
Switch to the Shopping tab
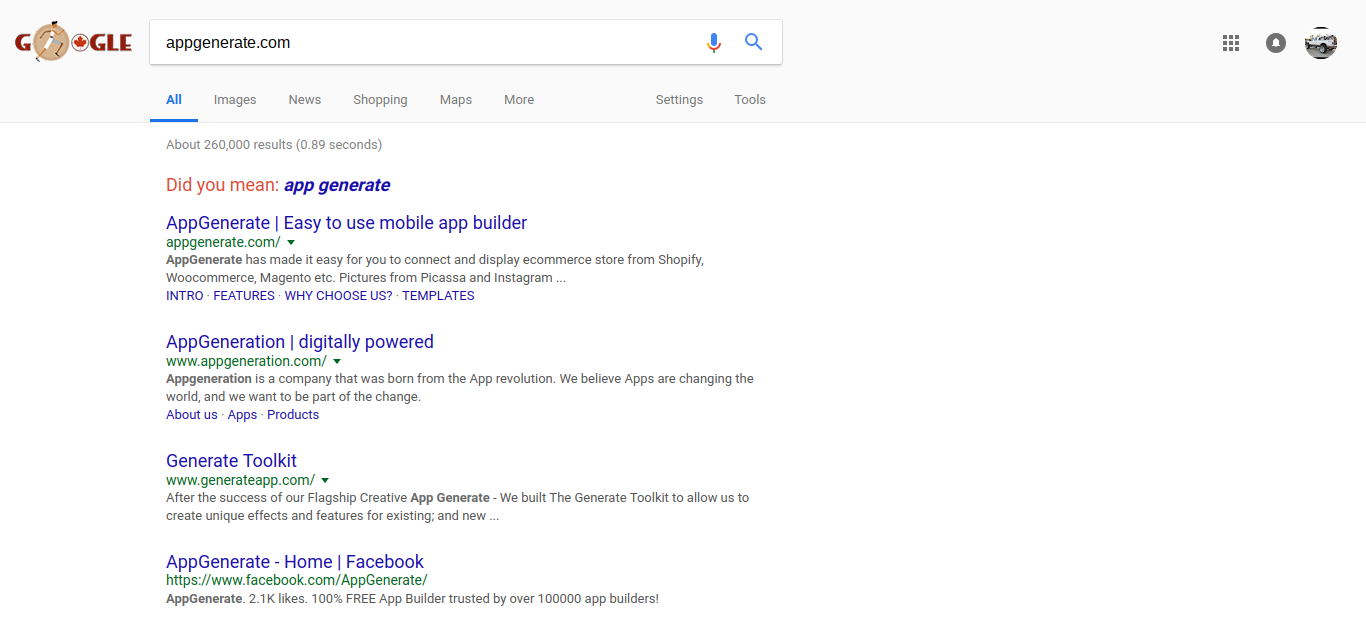[x=380, y=100]
